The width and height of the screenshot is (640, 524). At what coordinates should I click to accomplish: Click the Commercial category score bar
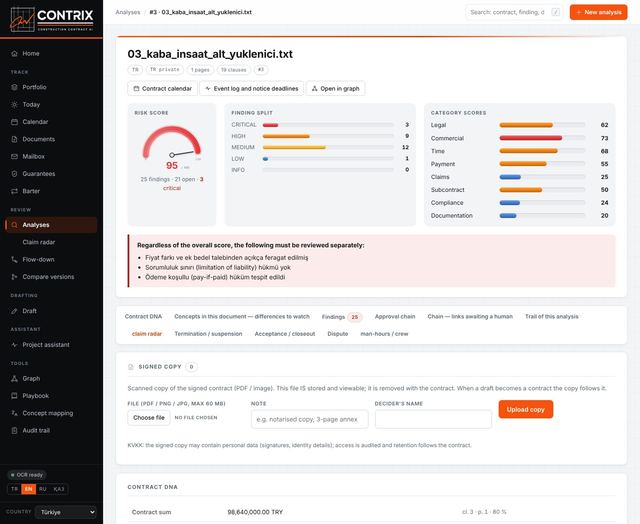542,138
